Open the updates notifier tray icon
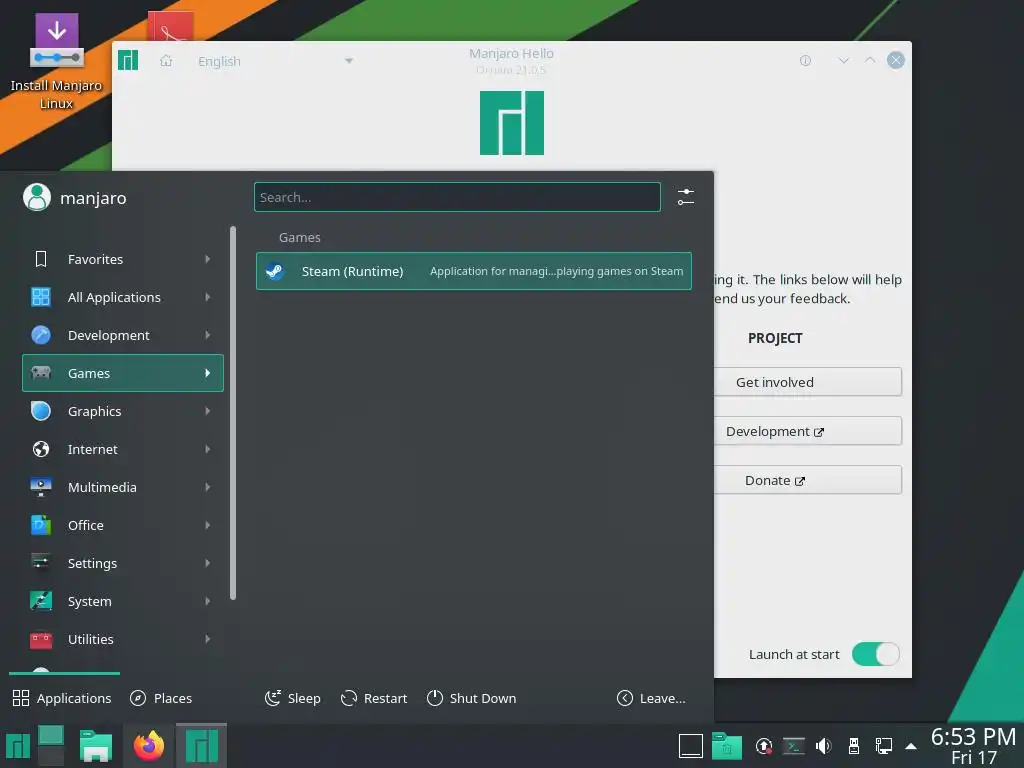The image size is (1024, 768). [763, 746]
